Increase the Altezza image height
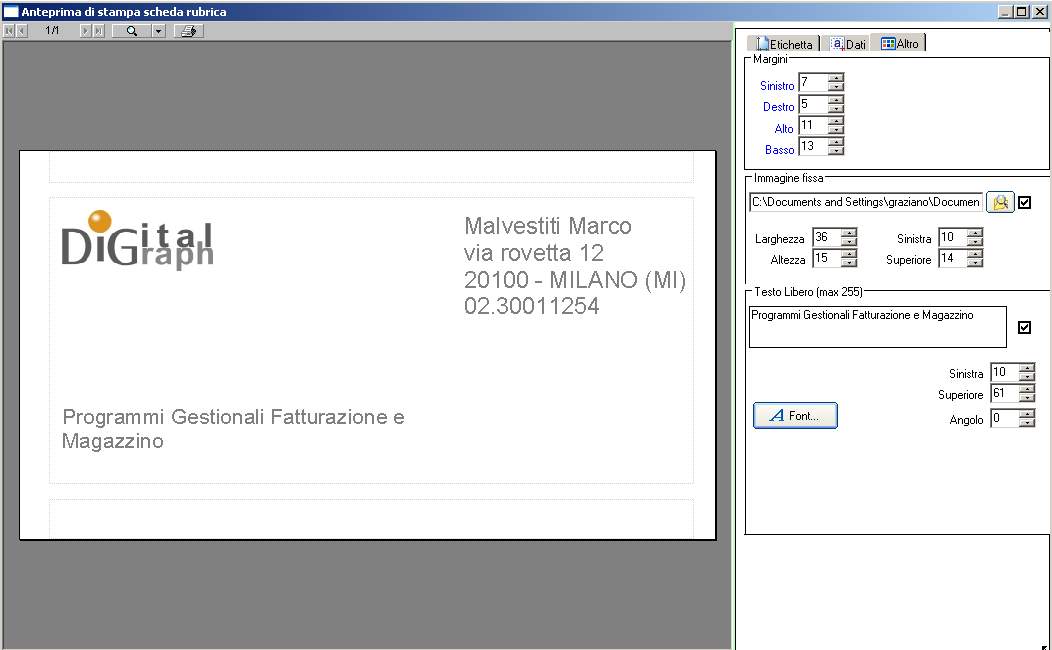Image resolution: width=1052 pixels, height=650 pixels. [849, 254]
